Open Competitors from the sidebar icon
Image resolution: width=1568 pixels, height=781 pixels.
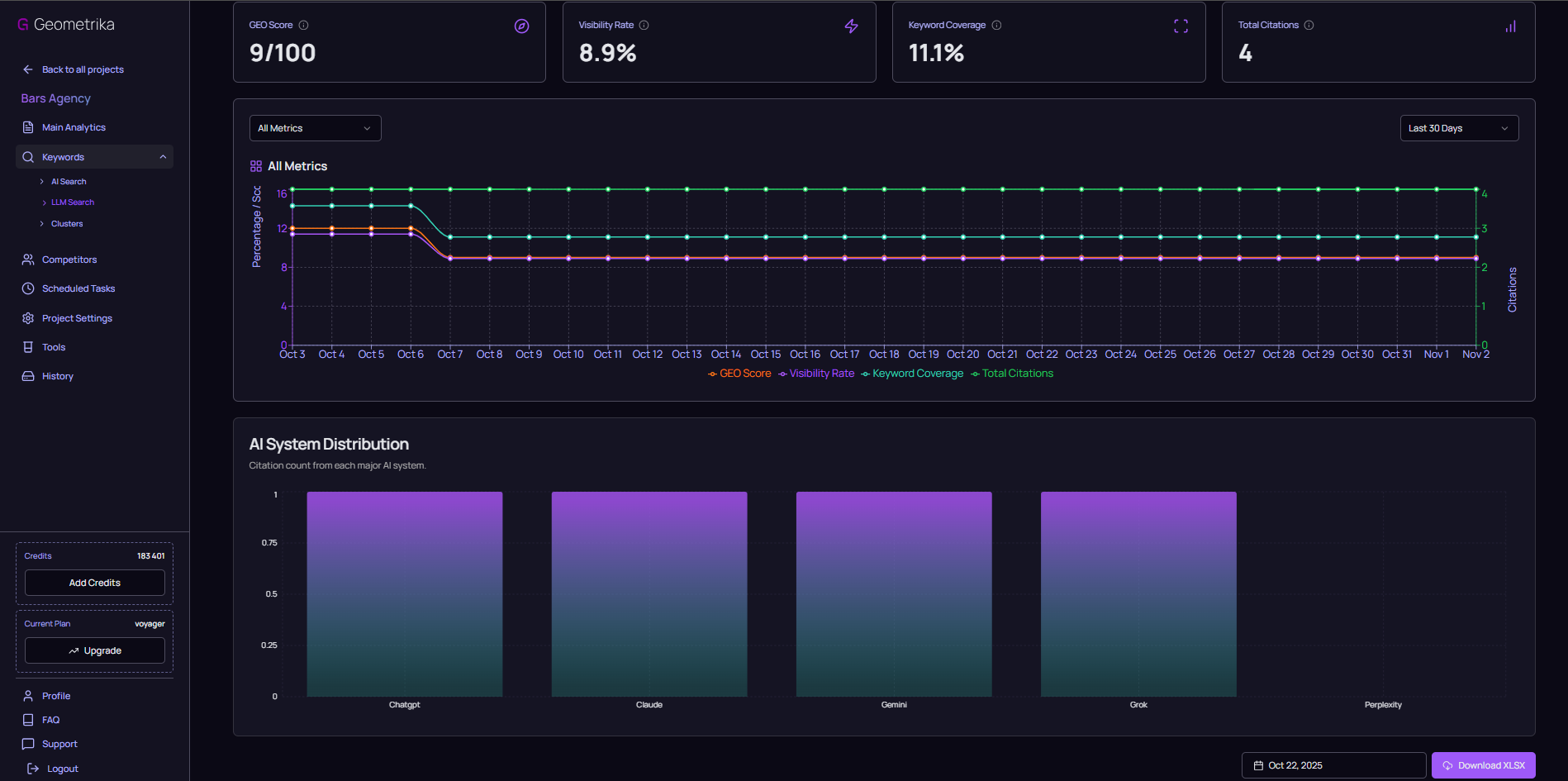(27, 259)
